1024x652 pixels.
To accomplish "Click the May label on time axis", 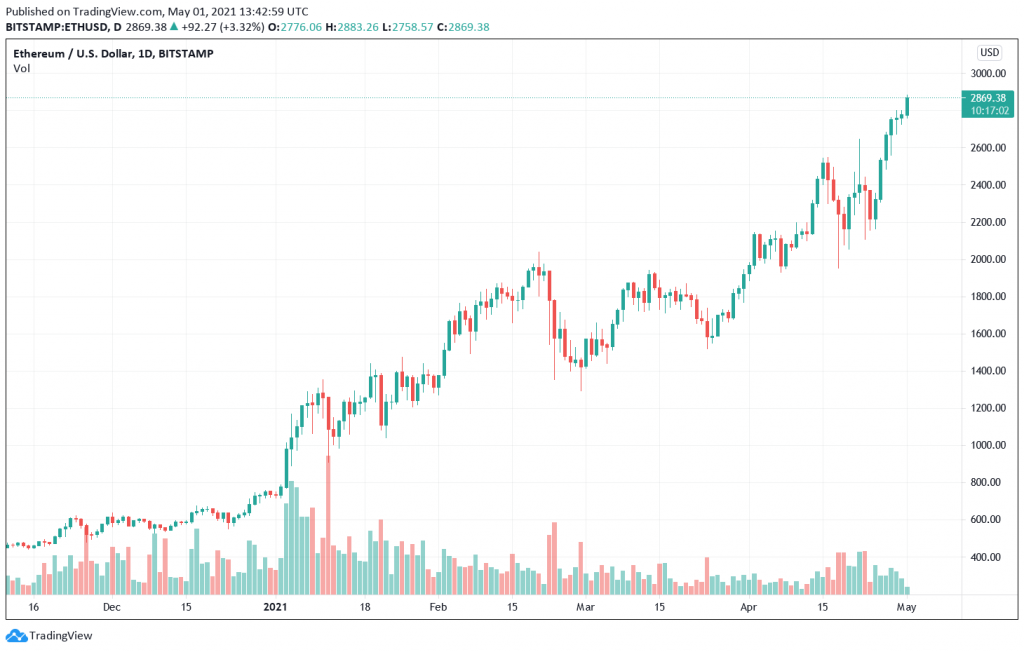I will [x=906, y=607].
